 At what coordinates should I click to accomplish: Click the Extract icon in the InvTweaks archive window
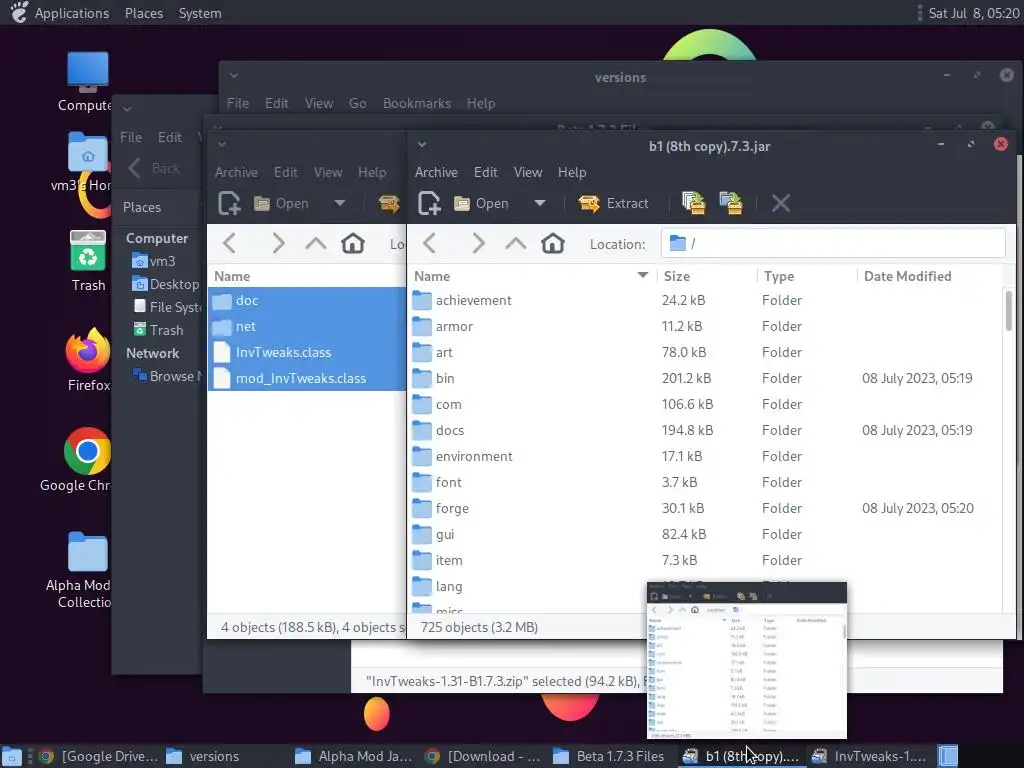coord(389,203)
